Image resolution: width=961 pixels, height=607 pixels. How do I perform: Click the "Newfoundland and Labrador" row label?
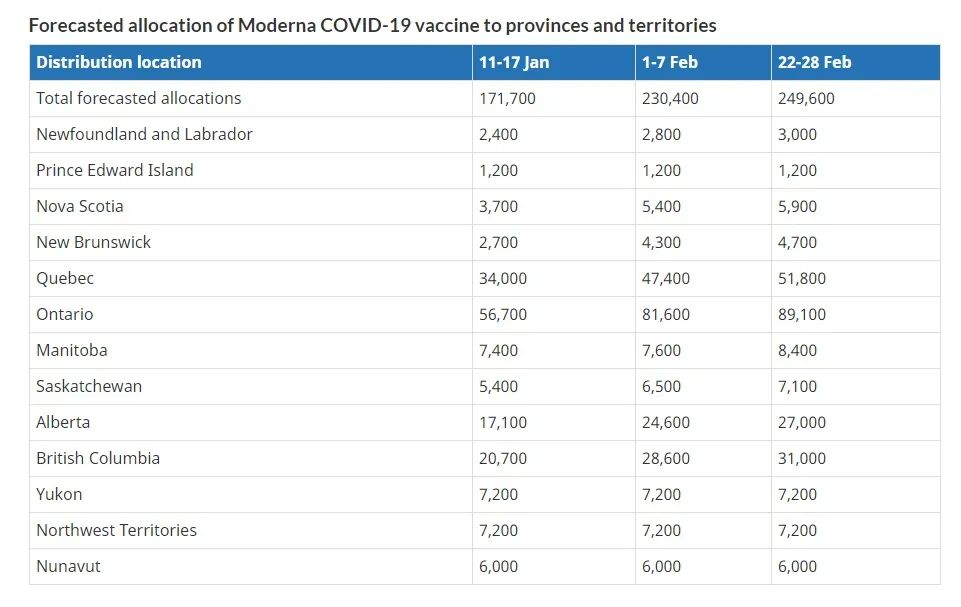[144, 134]
